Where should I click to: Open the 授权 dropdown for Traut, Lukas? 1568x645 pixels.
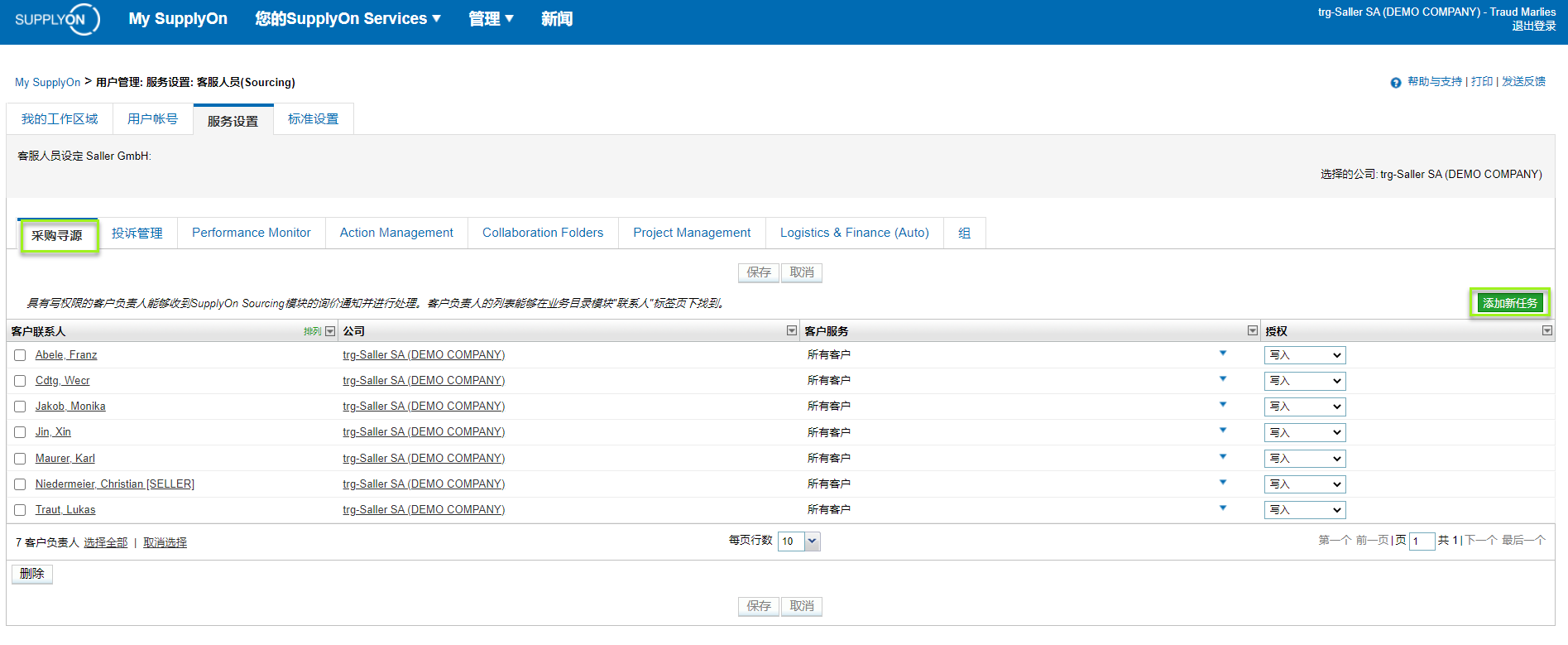point(1305,510)
